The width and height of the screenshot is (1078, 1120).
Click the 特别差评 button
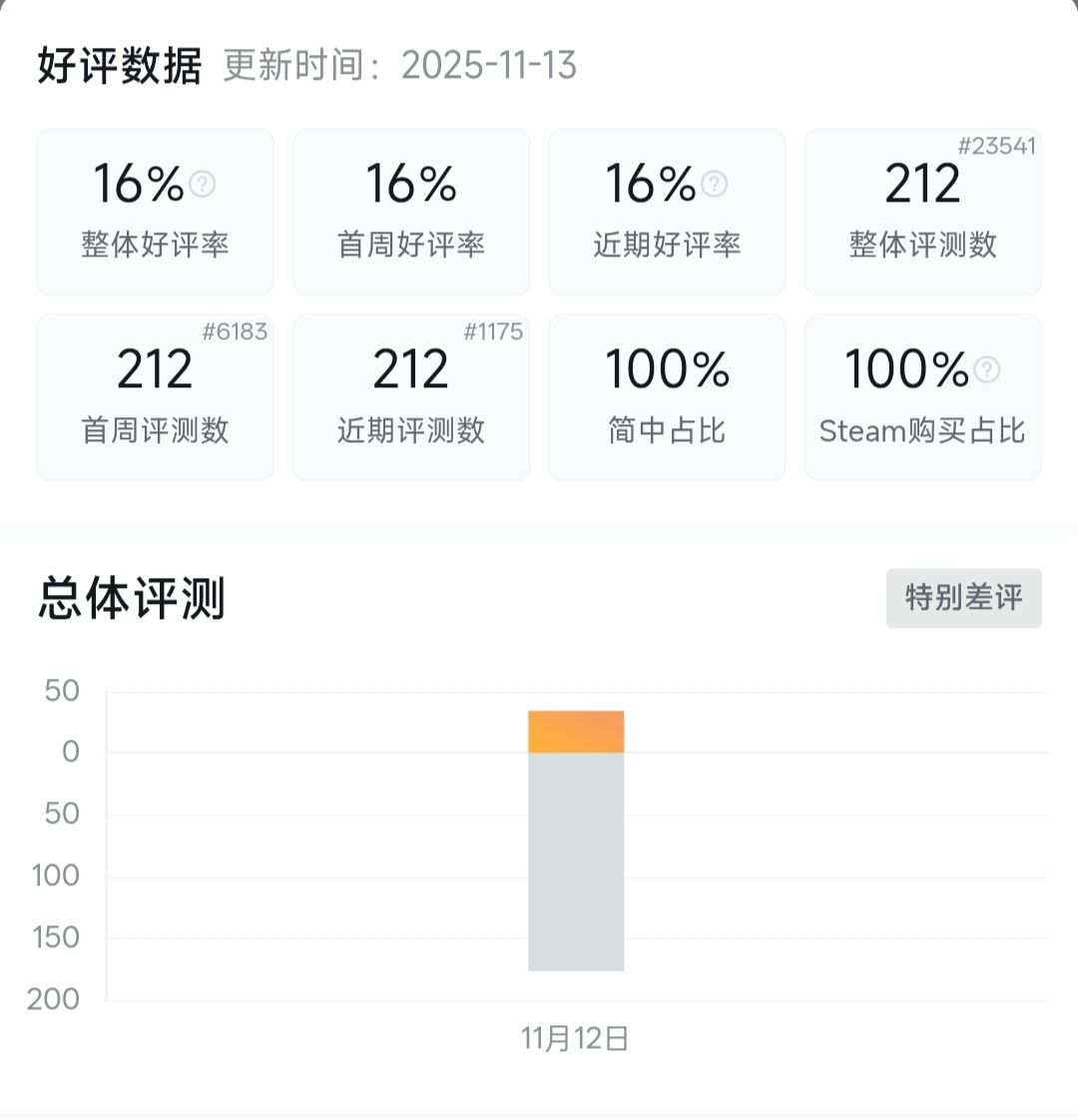tap(963, 598)
